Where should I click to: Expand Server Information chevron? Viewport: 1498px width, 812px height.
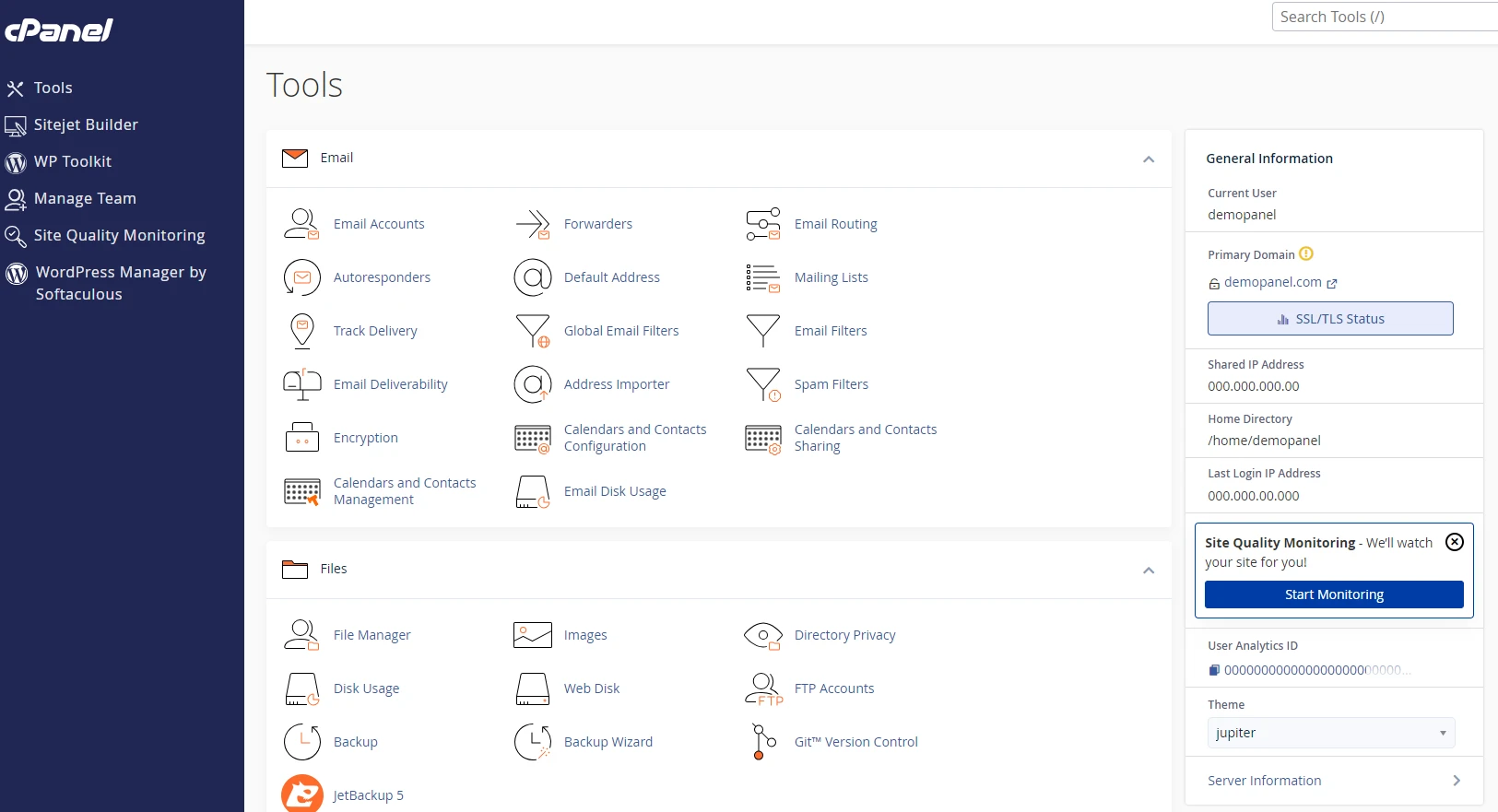pyautogui.click(x=1457, y=781)
